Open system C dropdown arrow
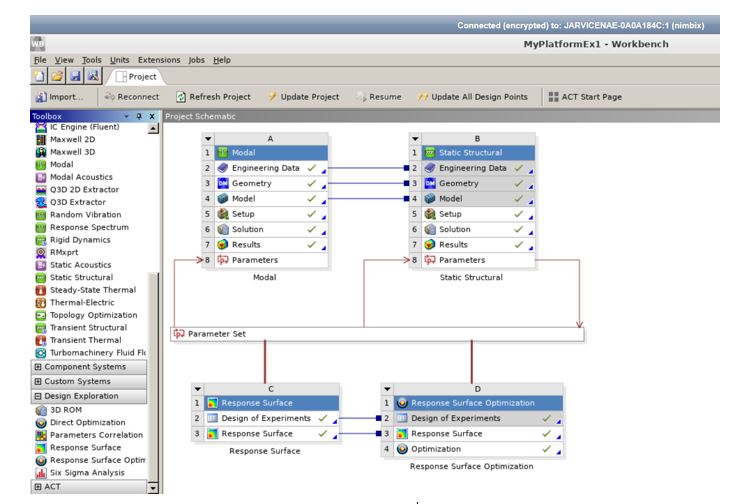Screen dimensions: 756x504 point(198,389)
